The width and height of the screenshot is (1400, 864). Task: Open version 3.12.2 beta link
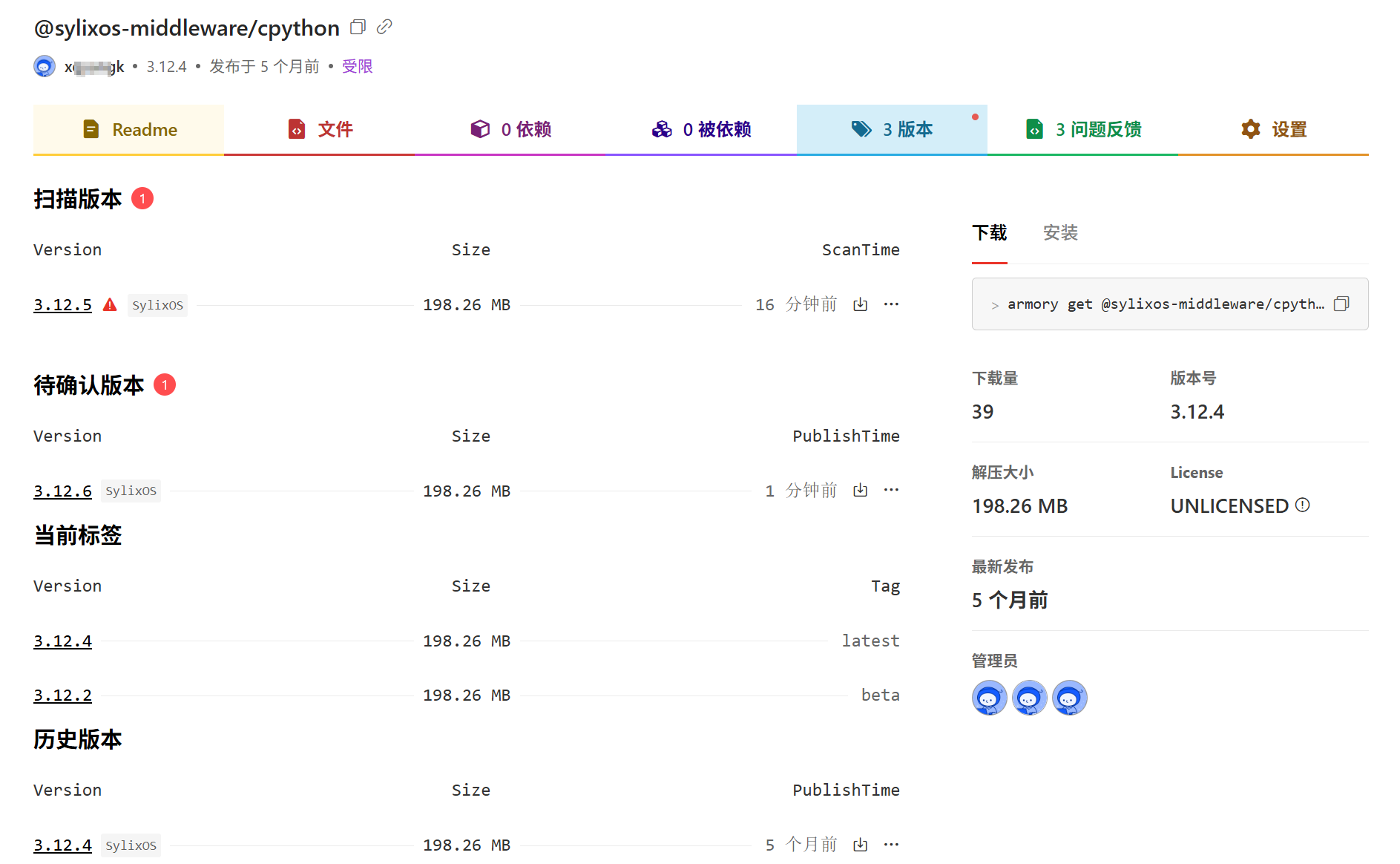coord(62,696)
